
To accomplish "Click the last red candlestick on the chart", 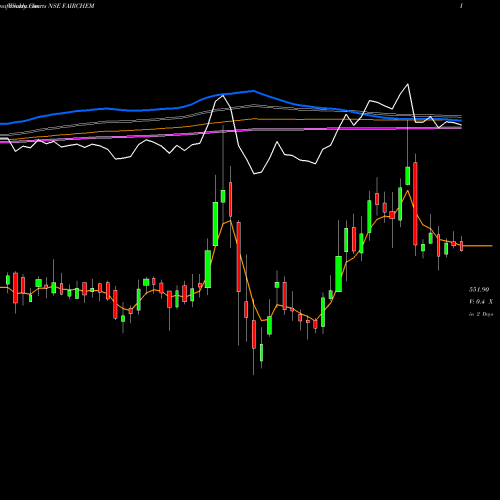I will point(462,246).
